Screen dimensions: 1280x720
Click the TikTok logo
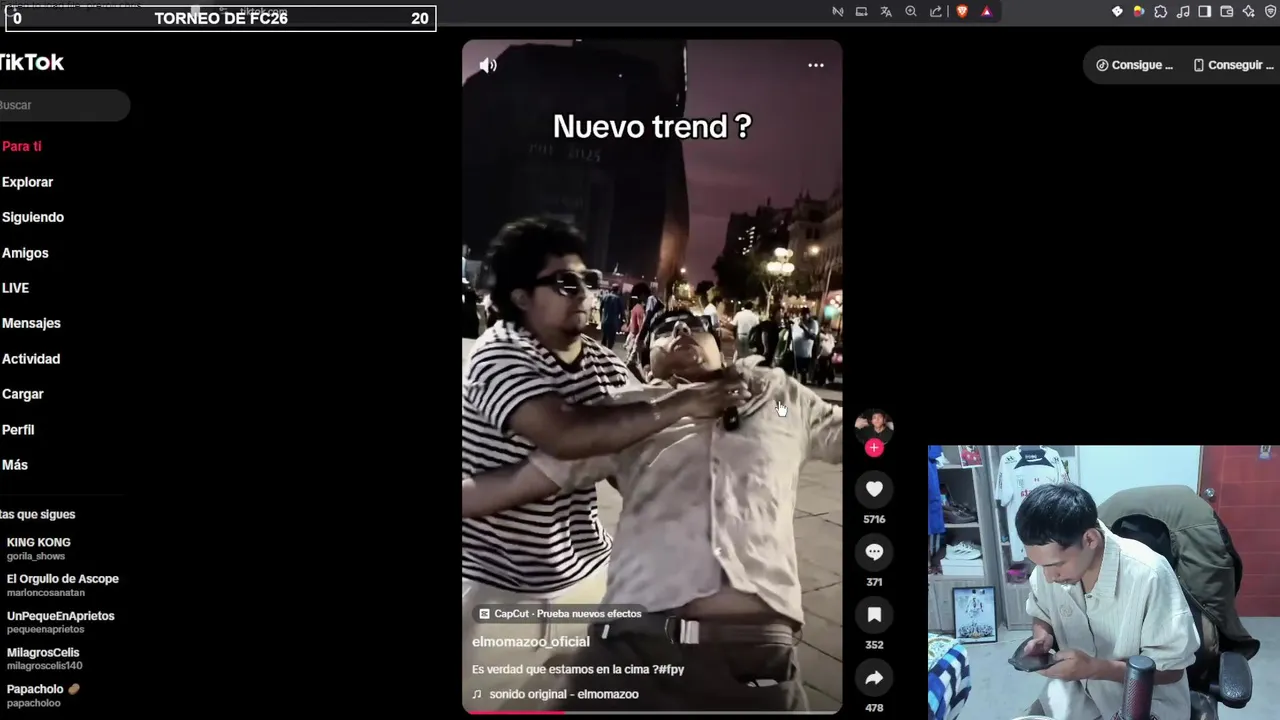(31, 62)
